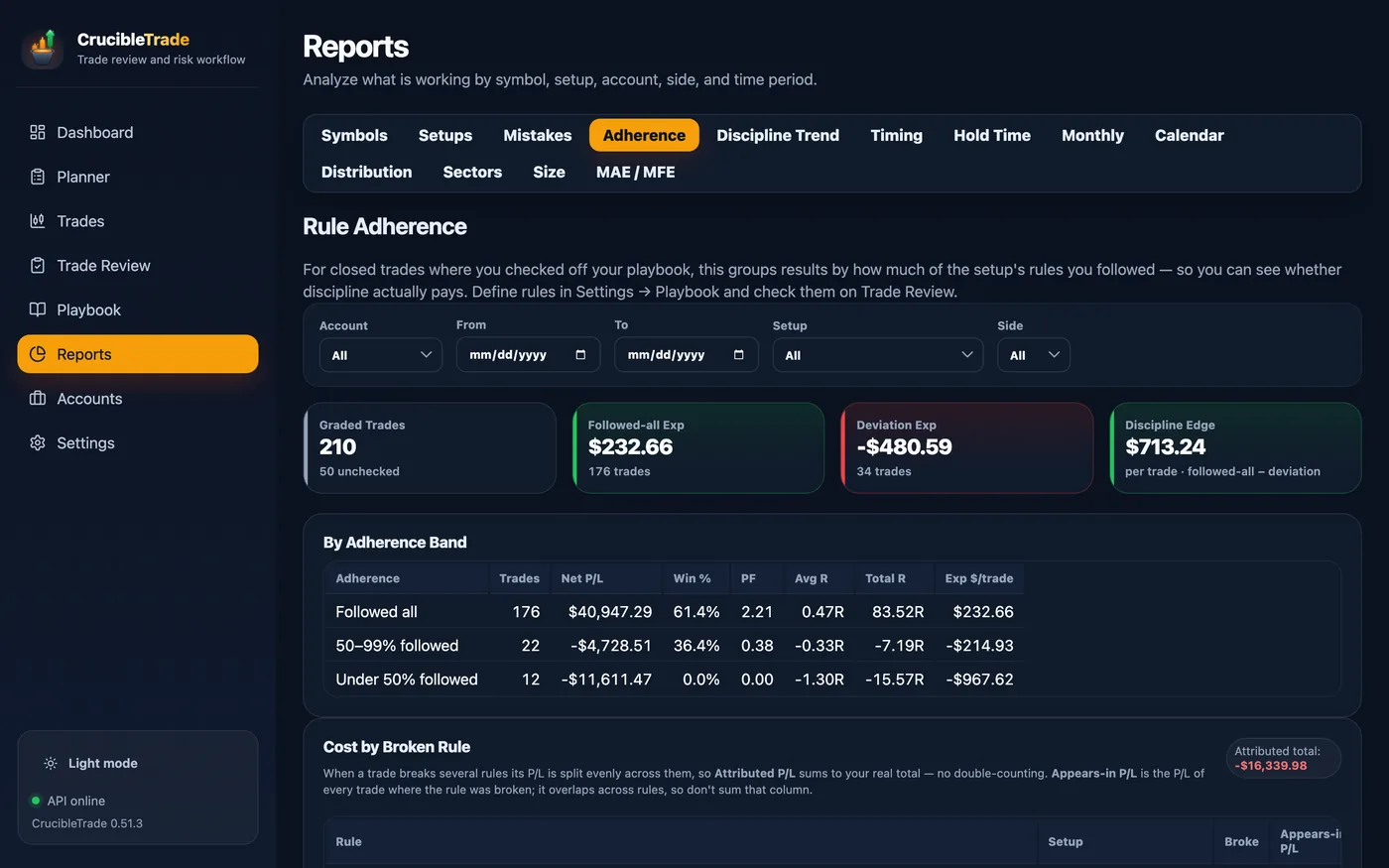Open the To date calendar picker icon
The height and width of the screenshot is (868, 1389).
click(738, 354)
